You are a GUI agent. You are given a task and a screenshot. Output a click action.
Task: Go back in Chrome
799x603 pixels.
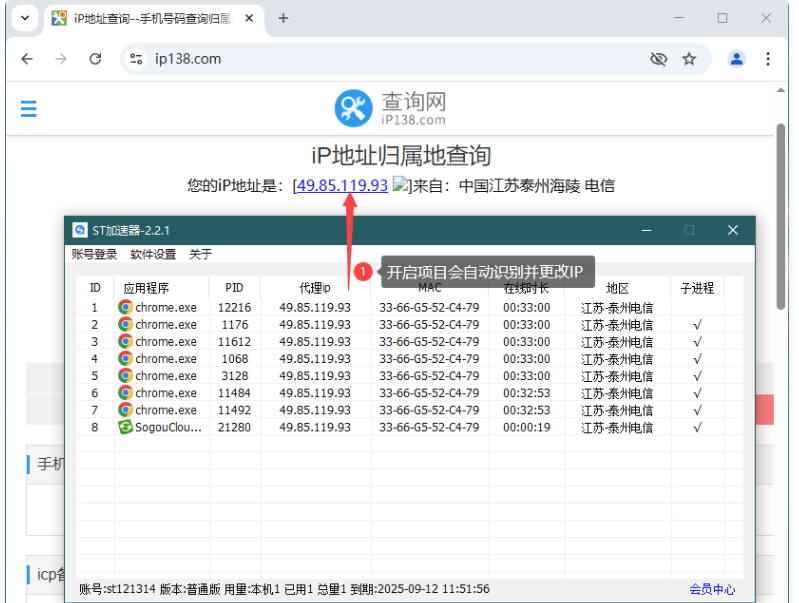27,59
